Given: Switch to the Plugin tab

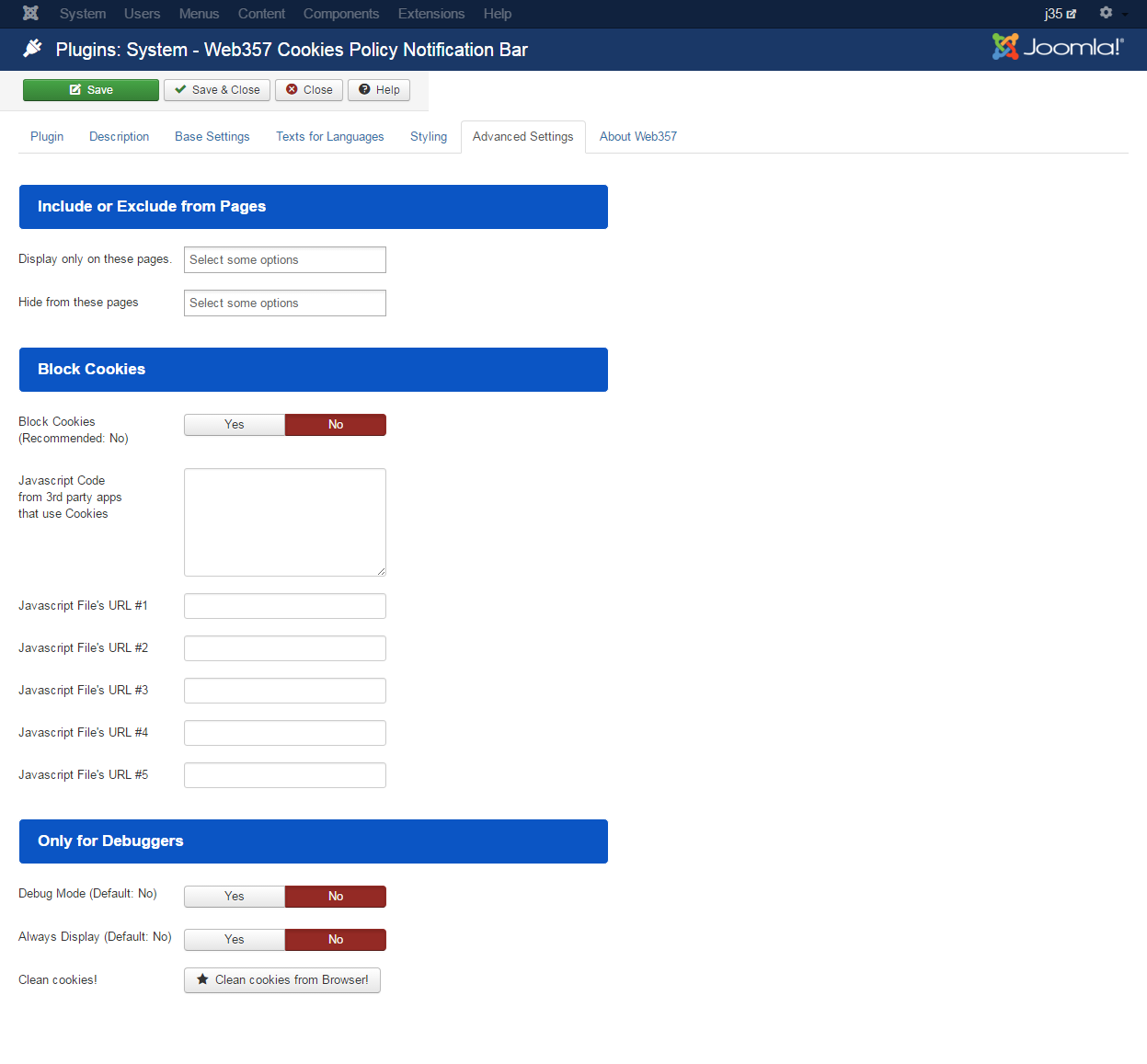Looking at the screenshot, I should 47,136.
